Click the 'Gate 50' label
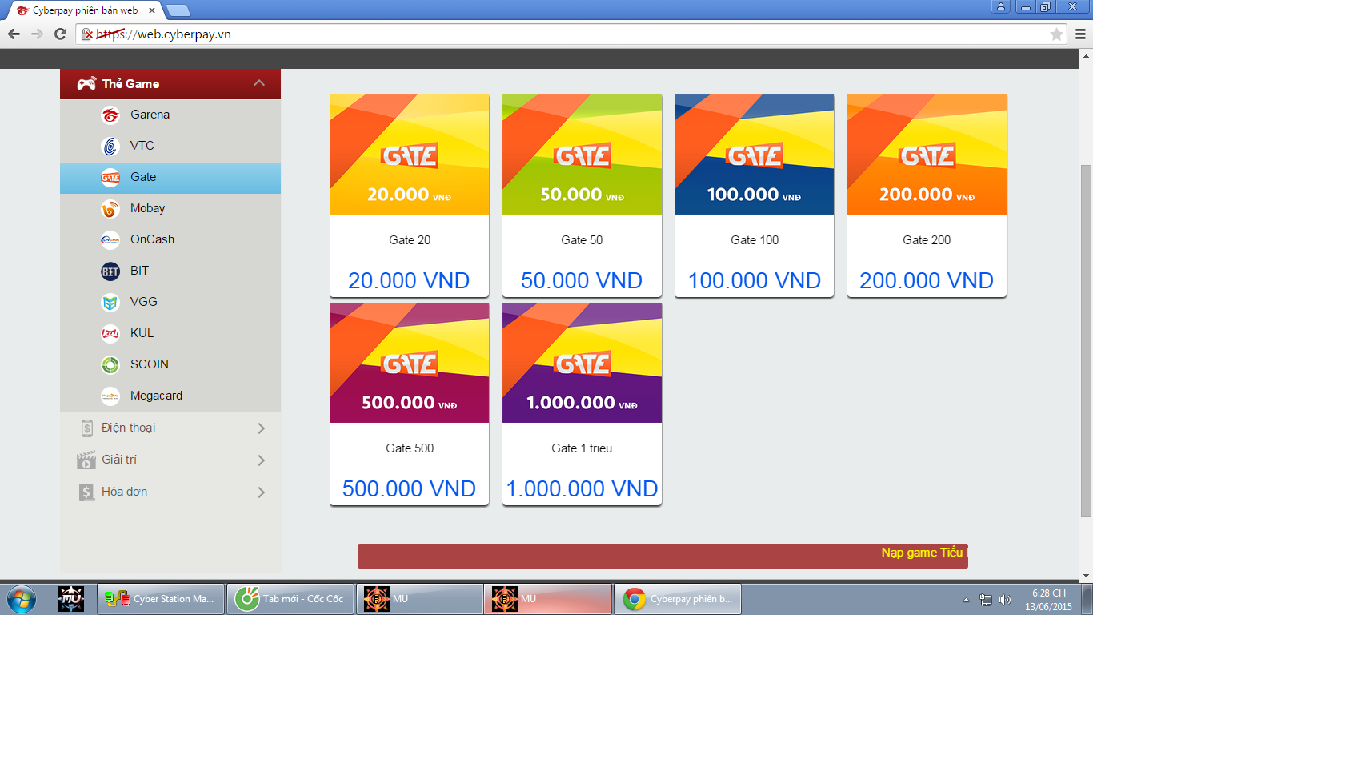 (x=582, y=240)
